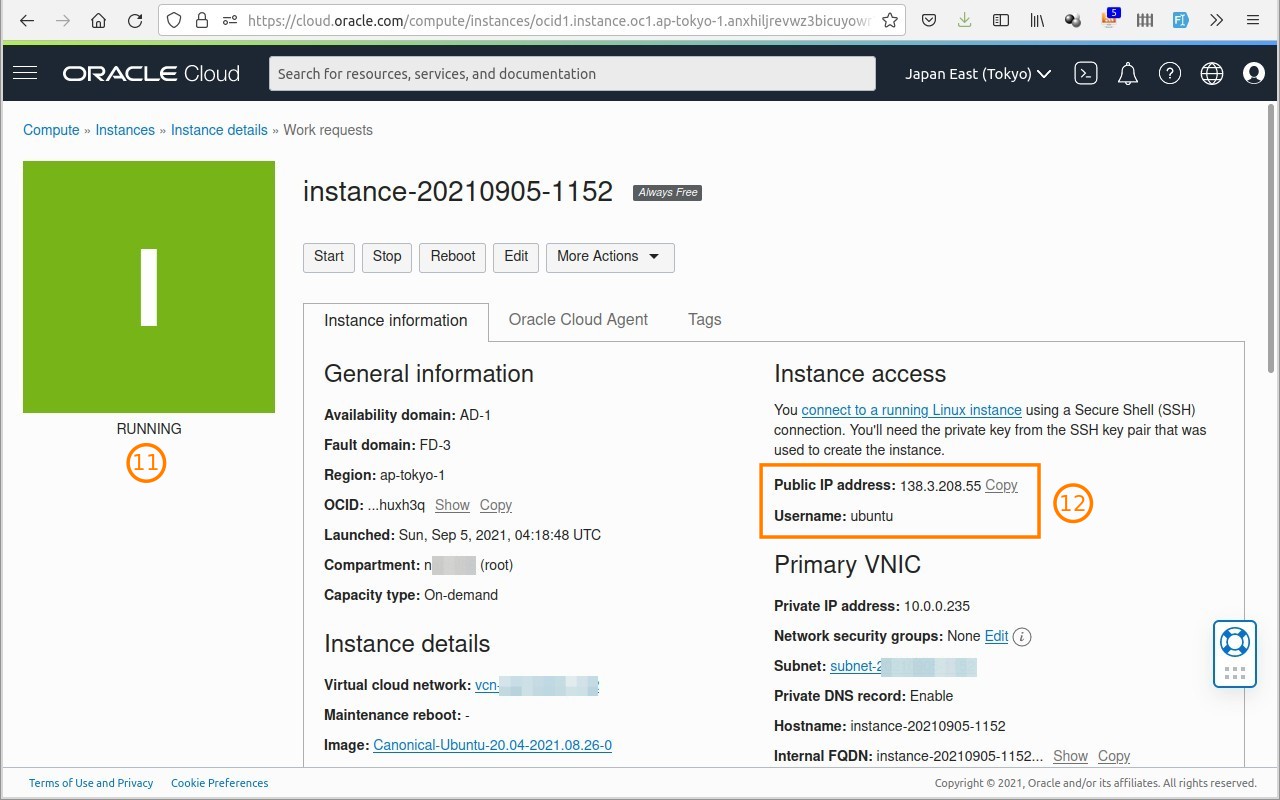Reload the current page
Image resolution: width=1280 pixels, height=800 pixels.
pyautogui.click(x=135, y=20)
